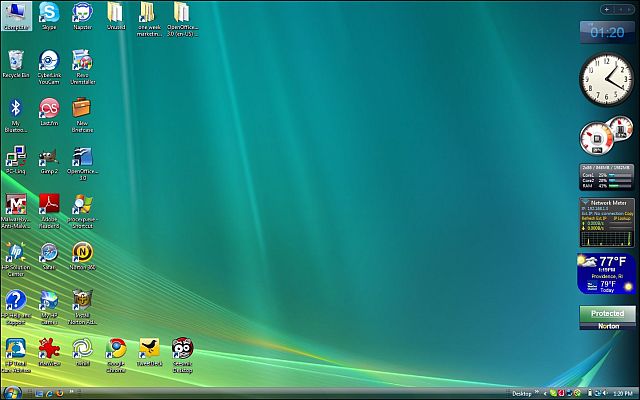
Task: Select the Unused folder
Action: [x=116, y=16]
